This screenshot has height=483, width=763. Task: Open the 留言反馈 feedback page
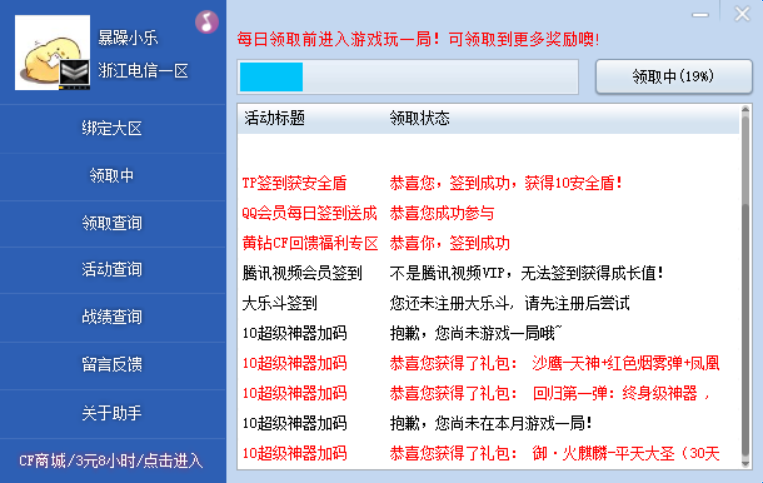tap(112, 364)
